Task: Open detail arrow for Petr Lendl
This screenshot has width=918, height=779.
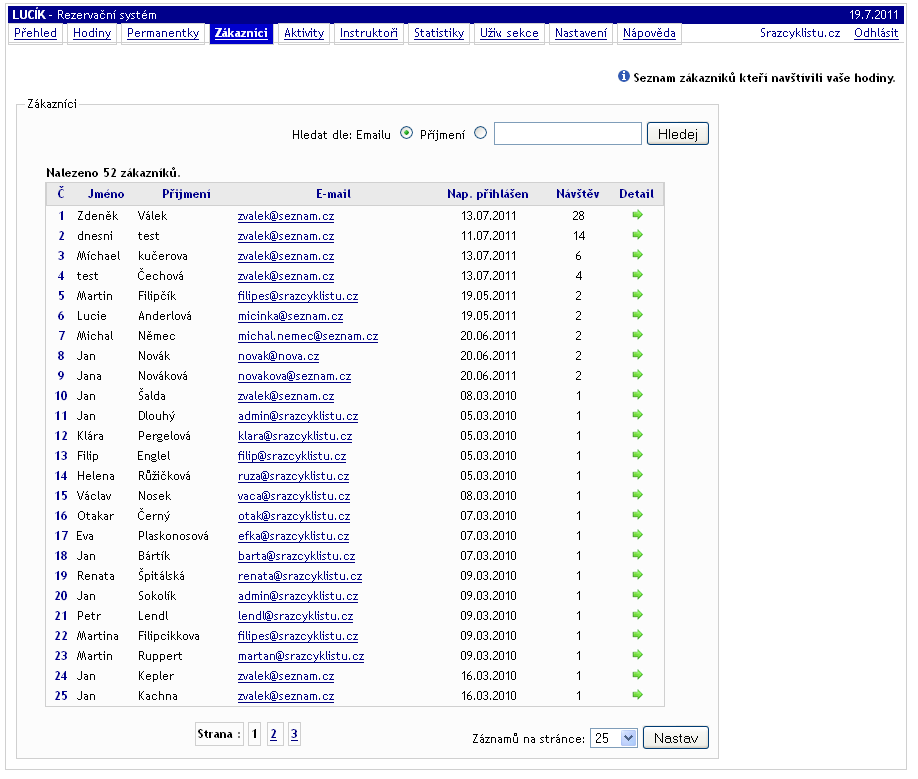Action: (637, 615)
